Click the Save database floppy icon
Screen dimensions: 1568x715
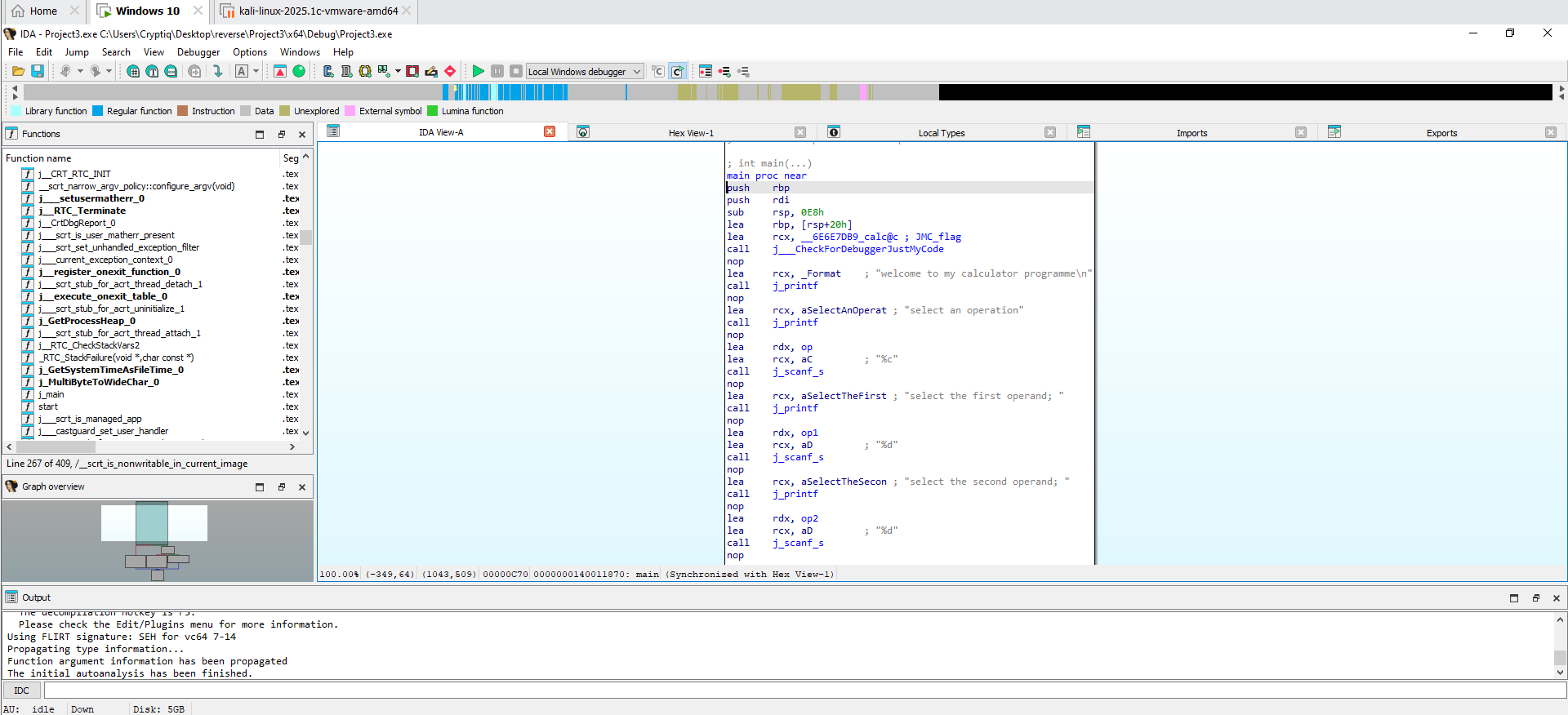point(38,72)
